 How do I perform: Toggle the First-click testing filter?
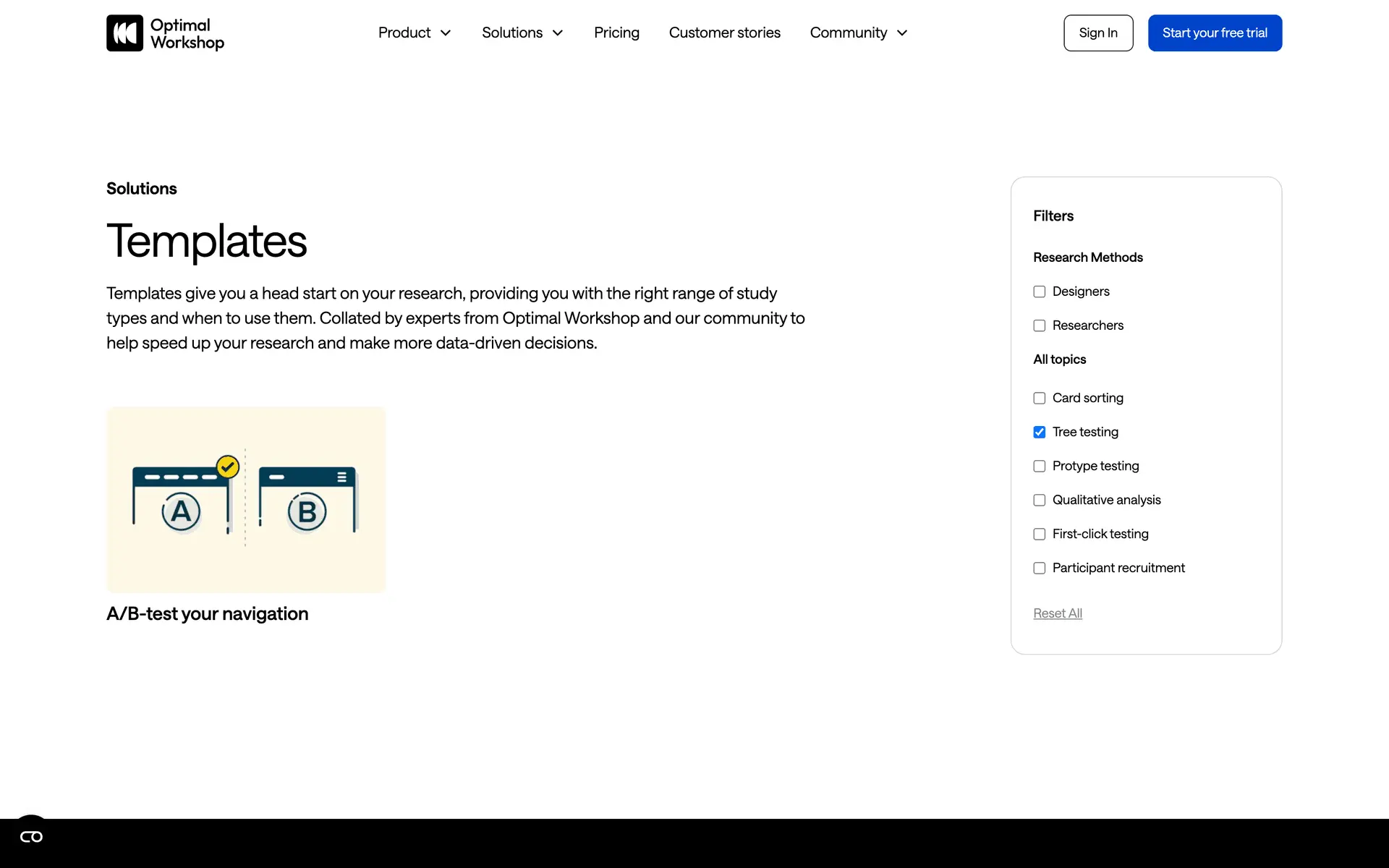tap(1040, 534)
